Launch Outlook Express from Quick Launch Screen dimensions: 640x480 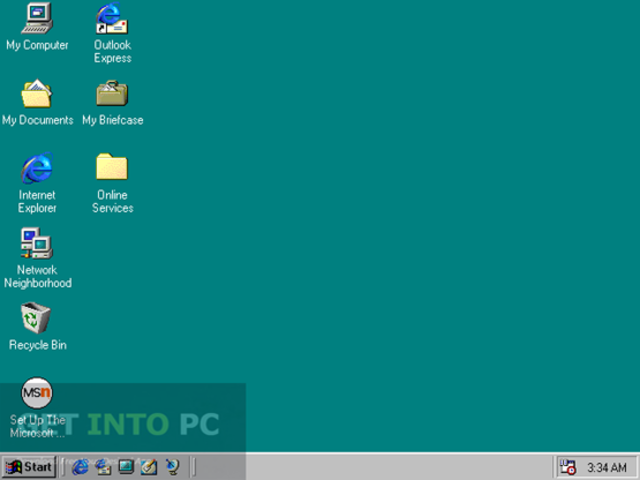pyautogui.click(x=103, y=467)
